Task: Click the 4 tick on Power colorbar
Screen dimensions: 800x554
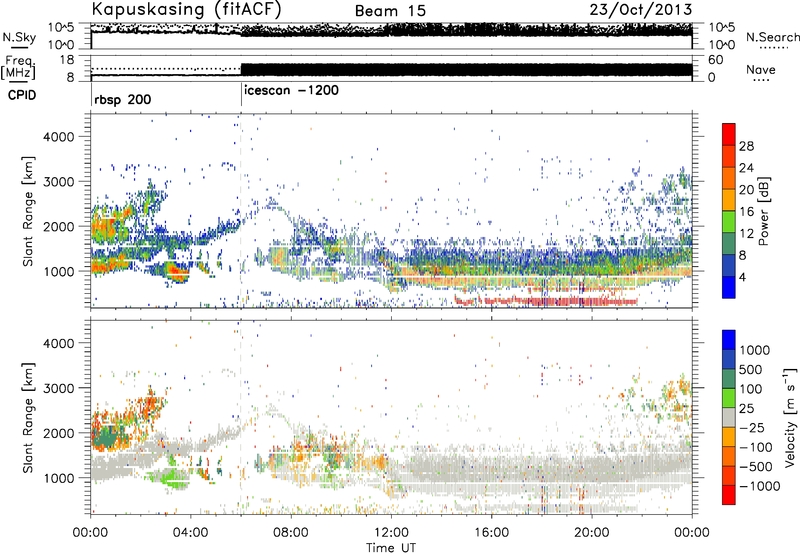Action: (742, 277)
